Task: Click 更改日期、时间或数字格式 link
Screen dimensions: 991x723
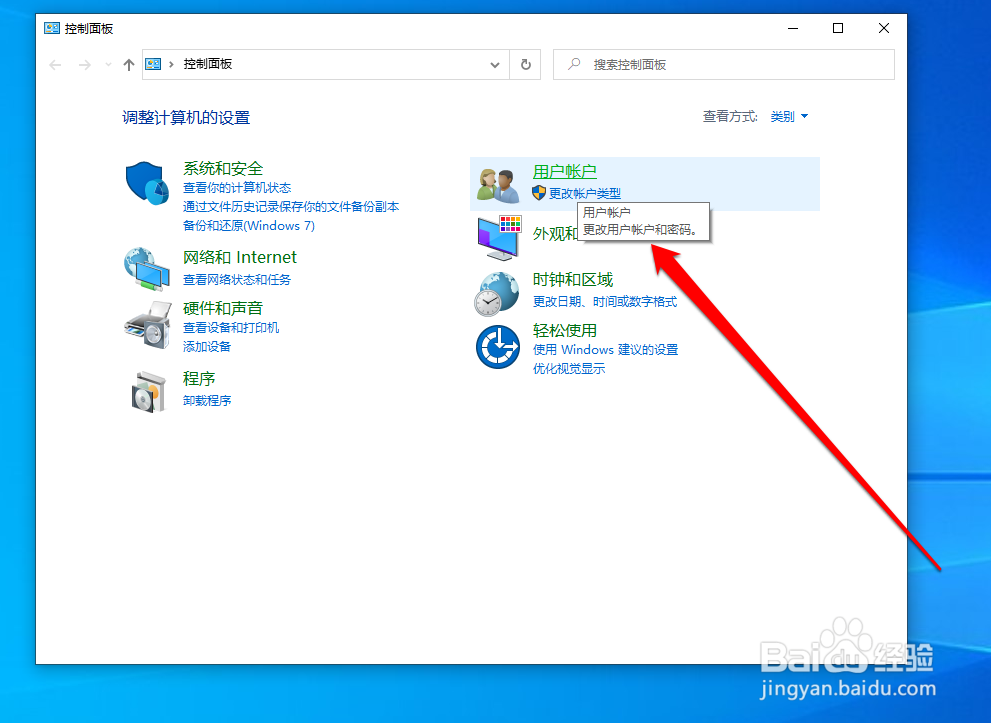Action: tap(605, 301)
